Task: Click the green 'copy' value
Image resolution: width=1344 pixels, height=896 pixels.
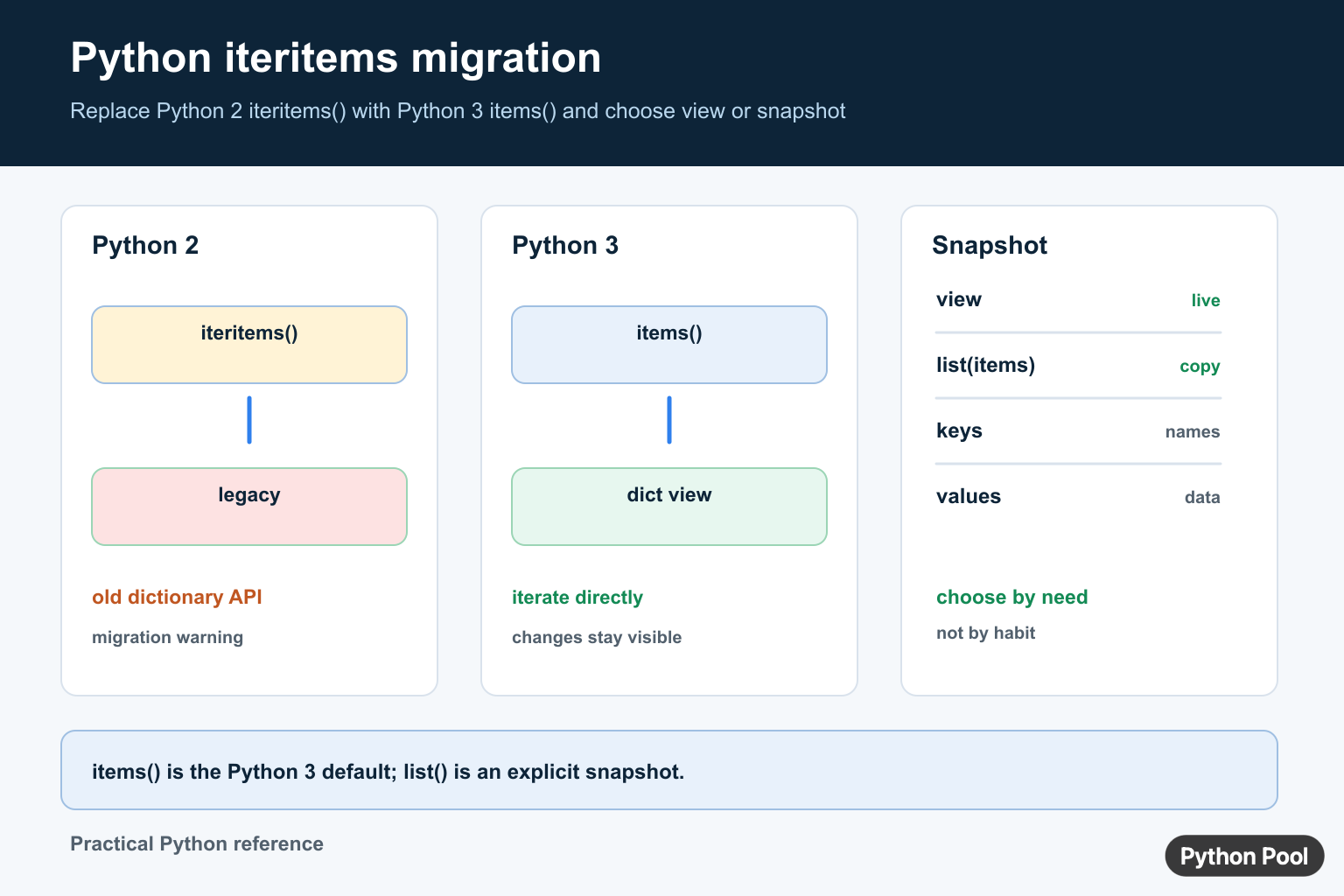Action: 1200,366
